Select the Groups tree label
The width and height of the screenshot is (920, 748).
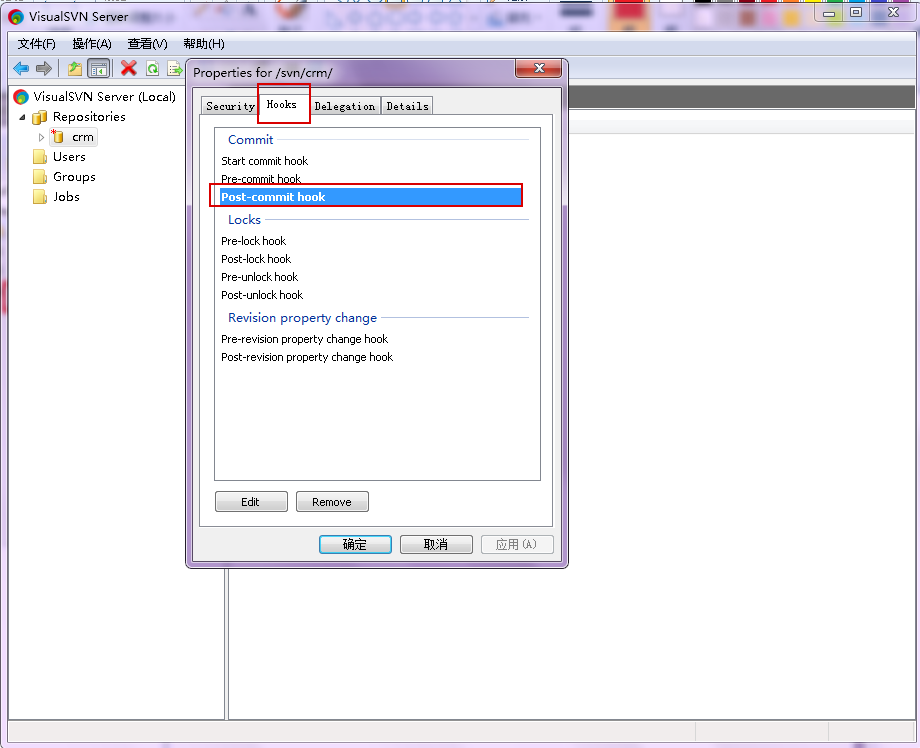[x=74, y=177]
